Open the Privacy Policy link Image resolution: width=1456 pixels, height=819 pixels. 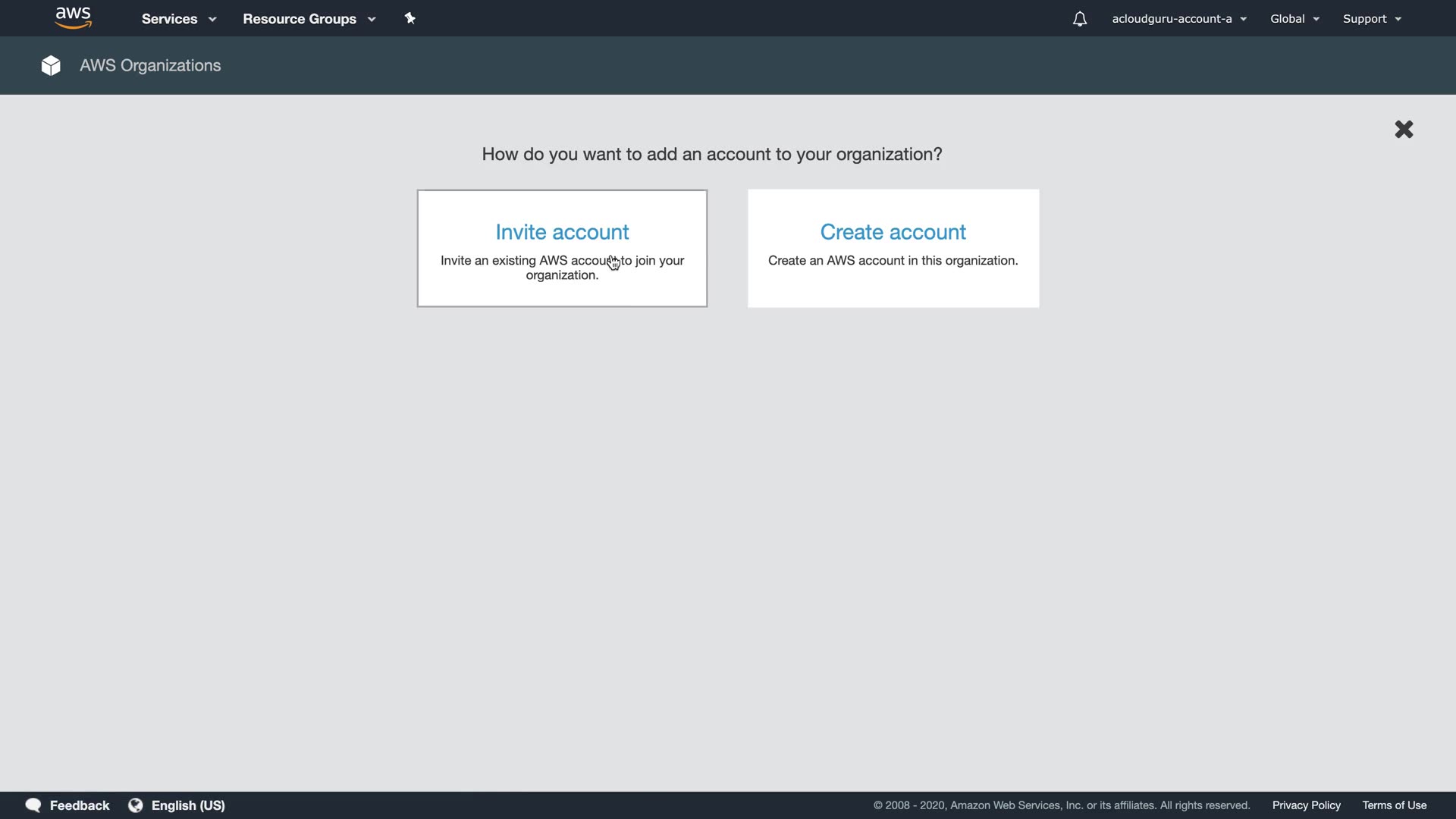pos(1306,805)
